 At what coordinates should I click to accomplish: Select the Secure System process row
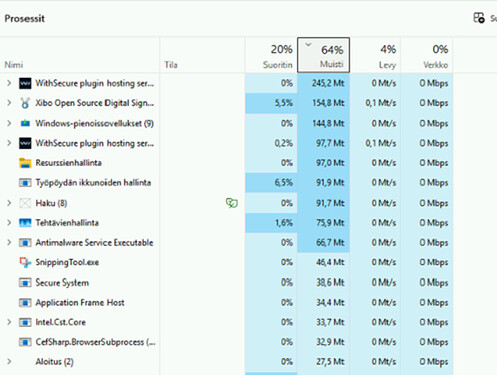(x=226, y=283)
